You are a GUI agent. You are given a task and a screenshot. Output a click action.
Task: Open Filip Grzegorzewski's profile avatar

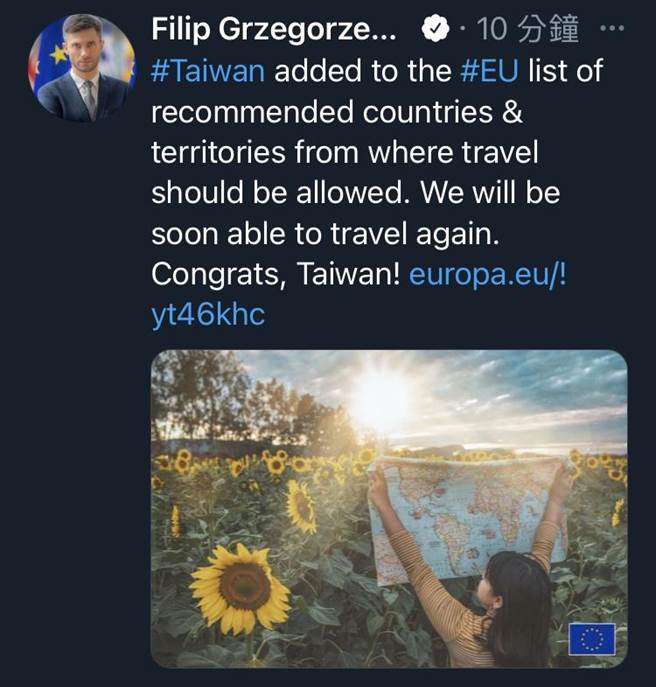point(81,68)
